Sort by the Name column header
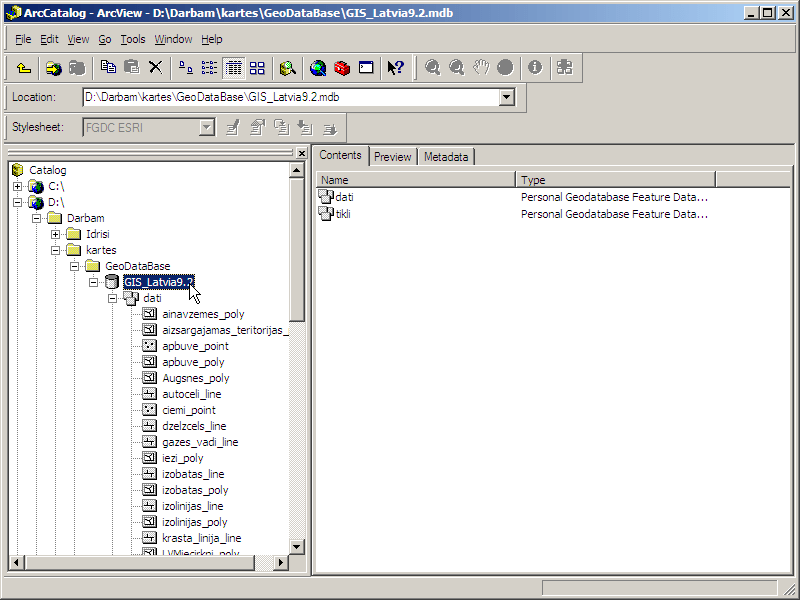Viewport: 800px width, 600px height. pyautogui.click(x=415, y=180)
